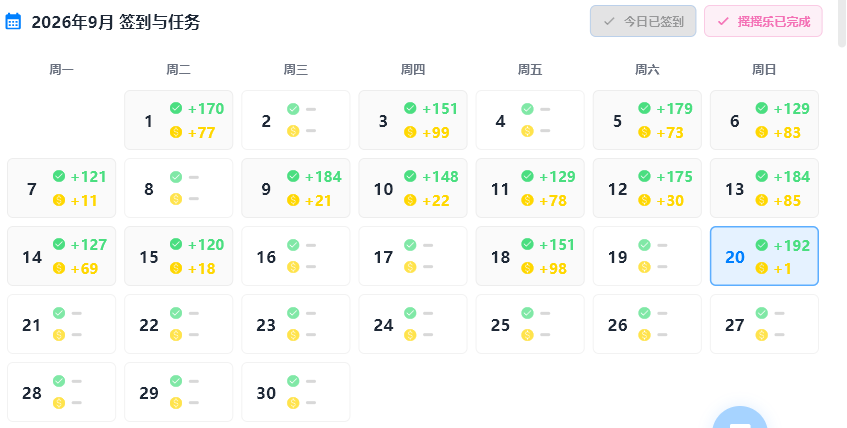Click the +77 value on day 1
The width and height of the screenshot is (847, 428).
pos(201,132)
